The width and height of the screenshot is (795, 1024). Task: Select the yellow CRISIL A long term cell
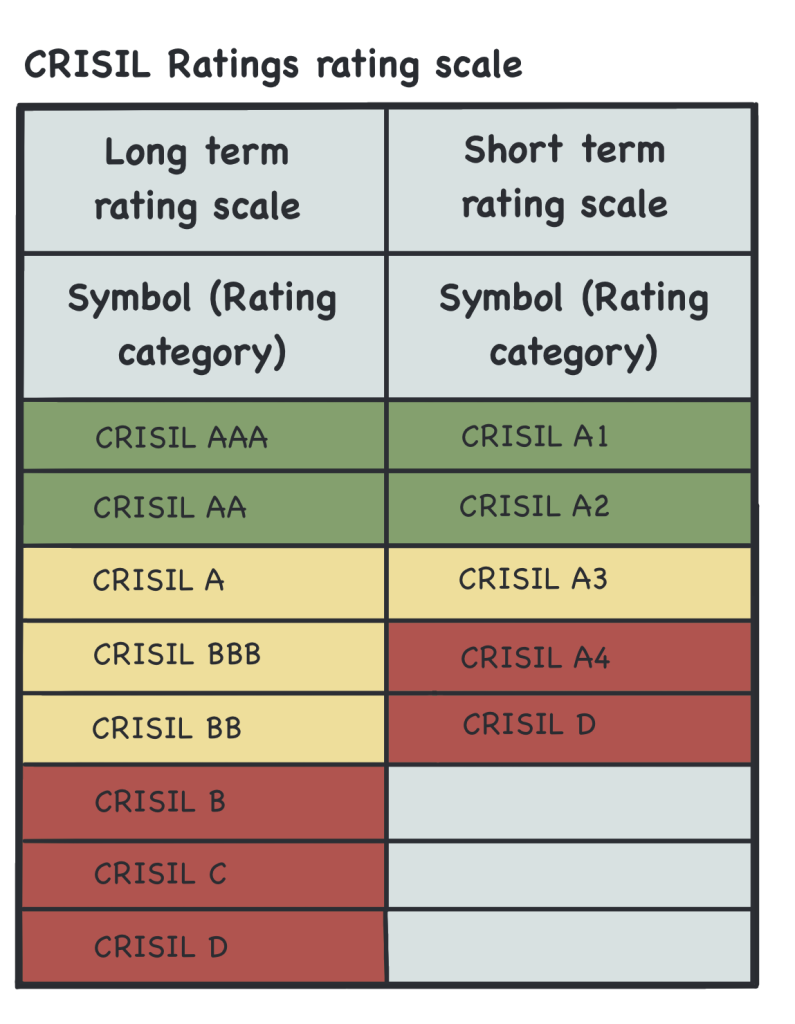[x=203, y=581]
